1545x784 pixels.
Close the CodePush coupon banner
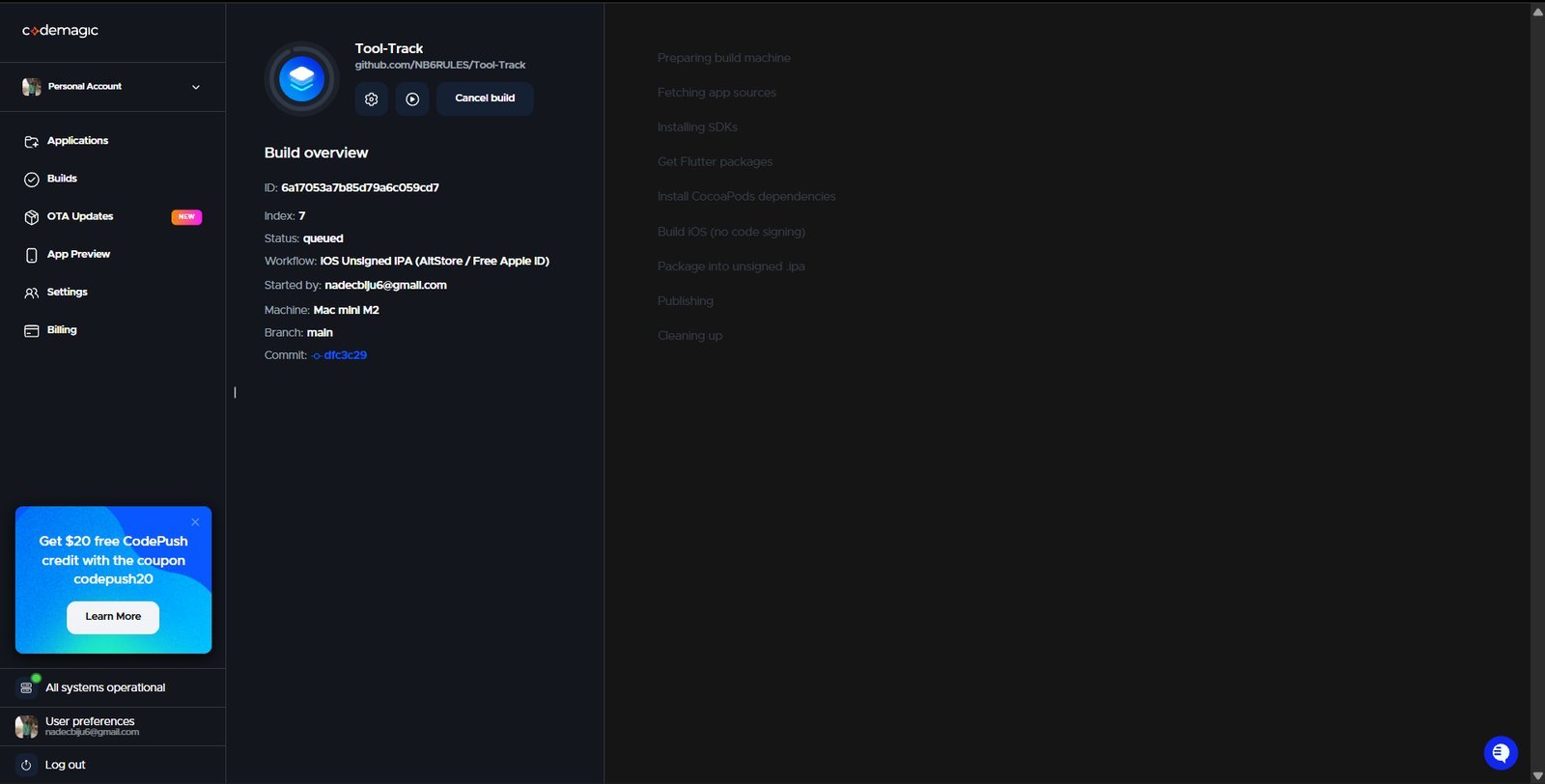click(x=195, y=522)
